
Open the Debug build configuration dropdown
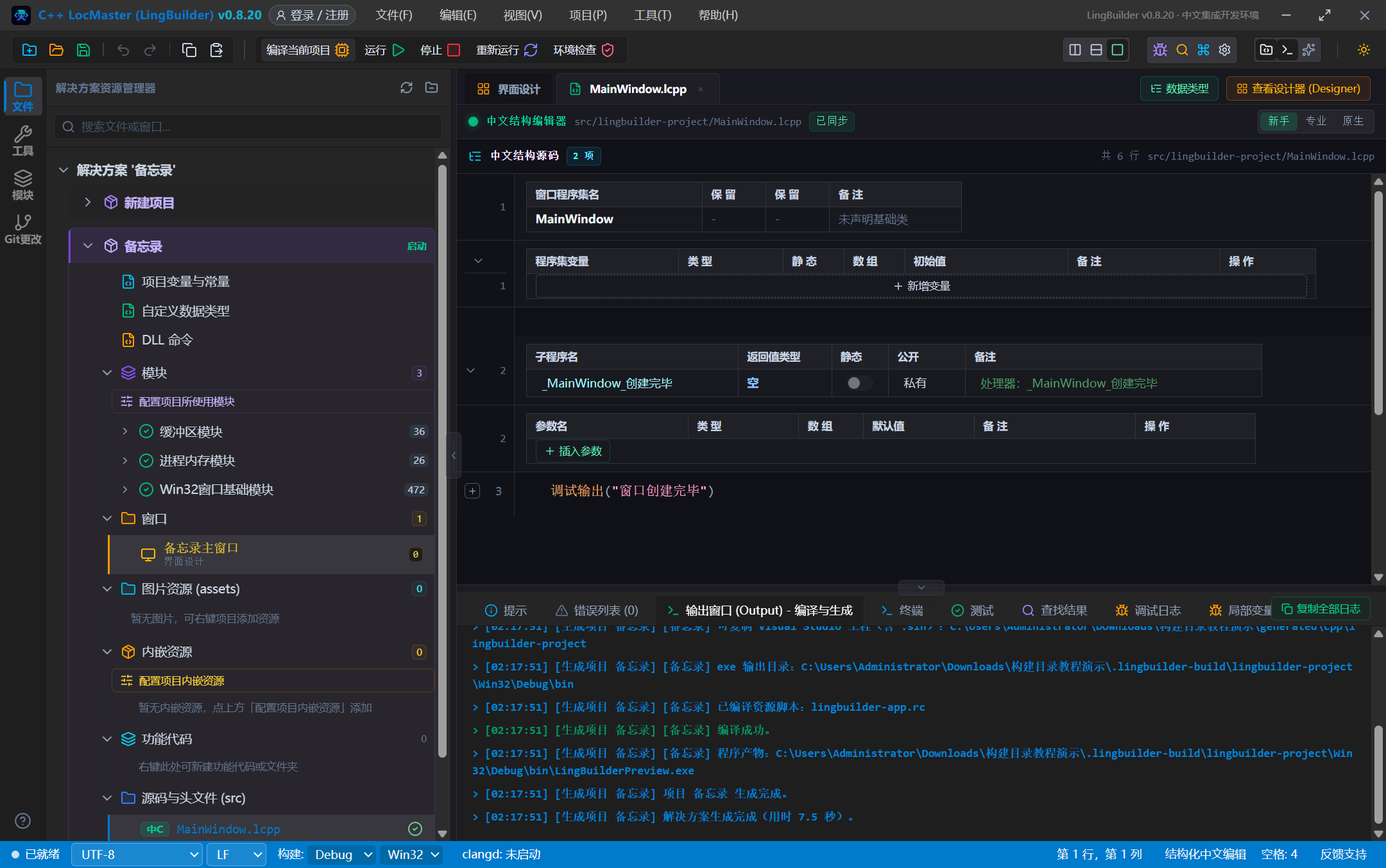click(x=343, y=855)
